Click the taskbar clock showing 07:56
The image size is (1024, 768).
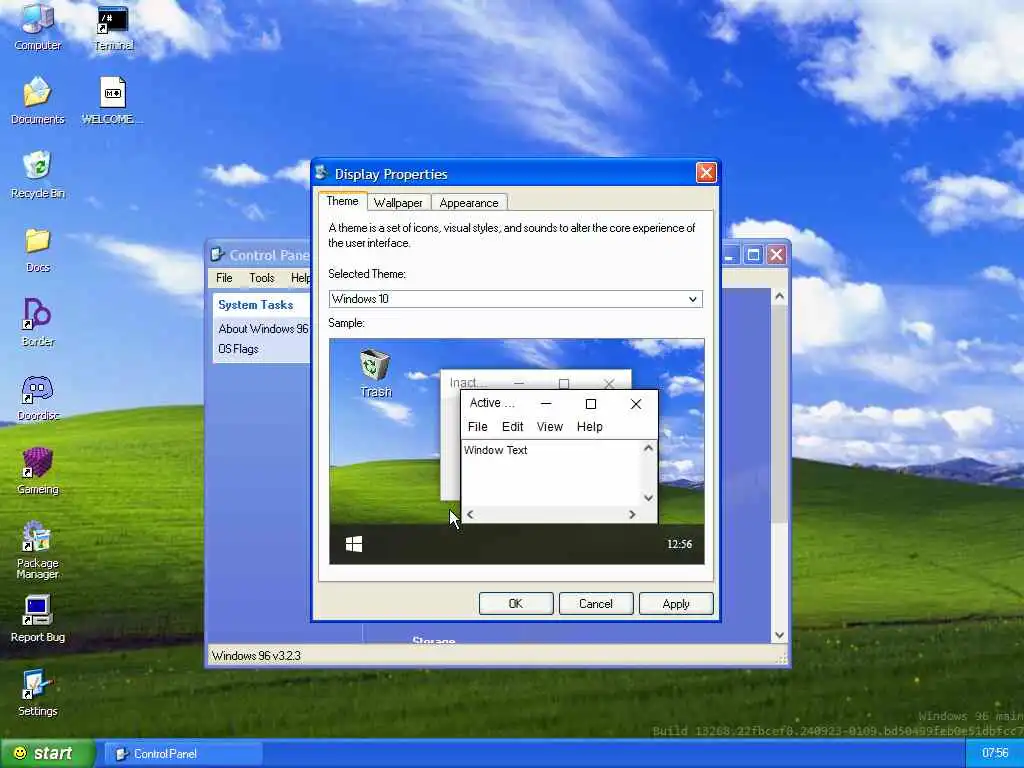tap(995, 753)
